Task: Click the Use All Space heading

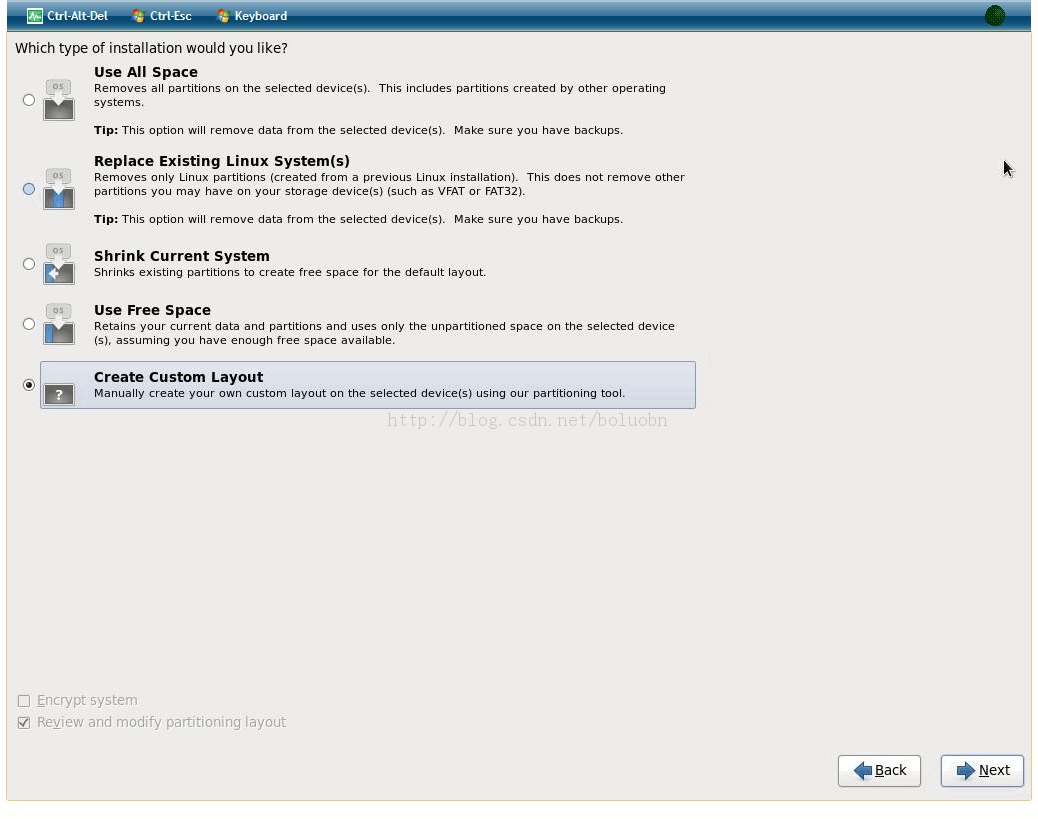Action: click(146, 72)
